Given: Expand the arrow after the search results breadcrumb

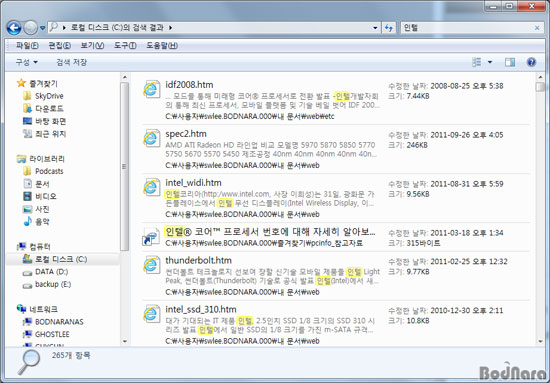Looking at the screenshot, I should pyautogui.click(x=170, y=28).
